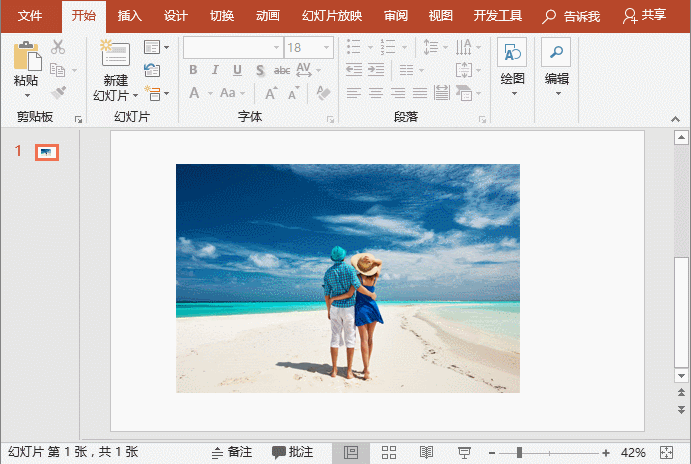Click the Paste clipboard icon
This screenshot has height=464, width=691.
[26, 56]
